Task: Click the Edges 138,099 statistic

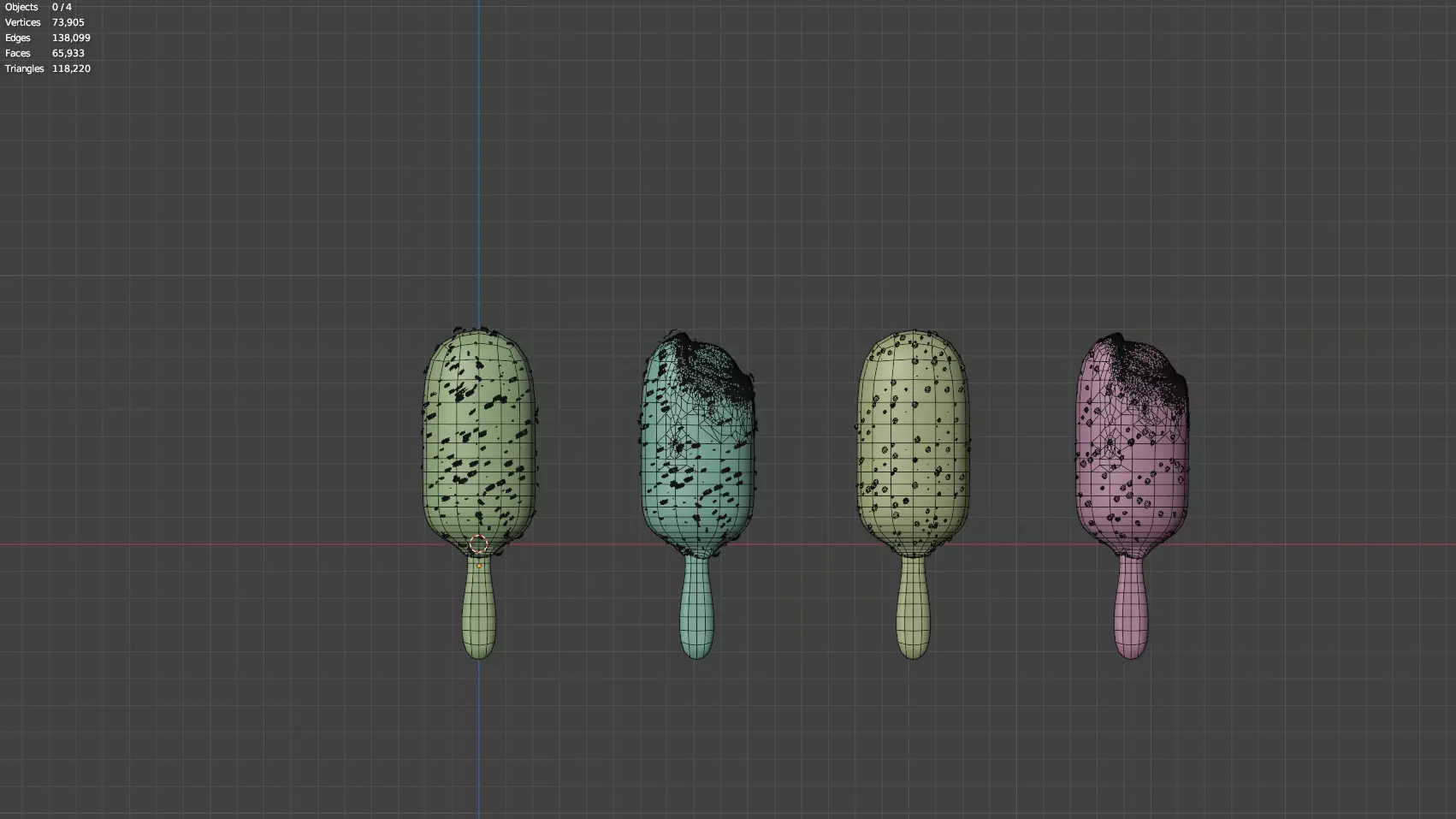Action: pyautogui.click(x=47, y=38)
